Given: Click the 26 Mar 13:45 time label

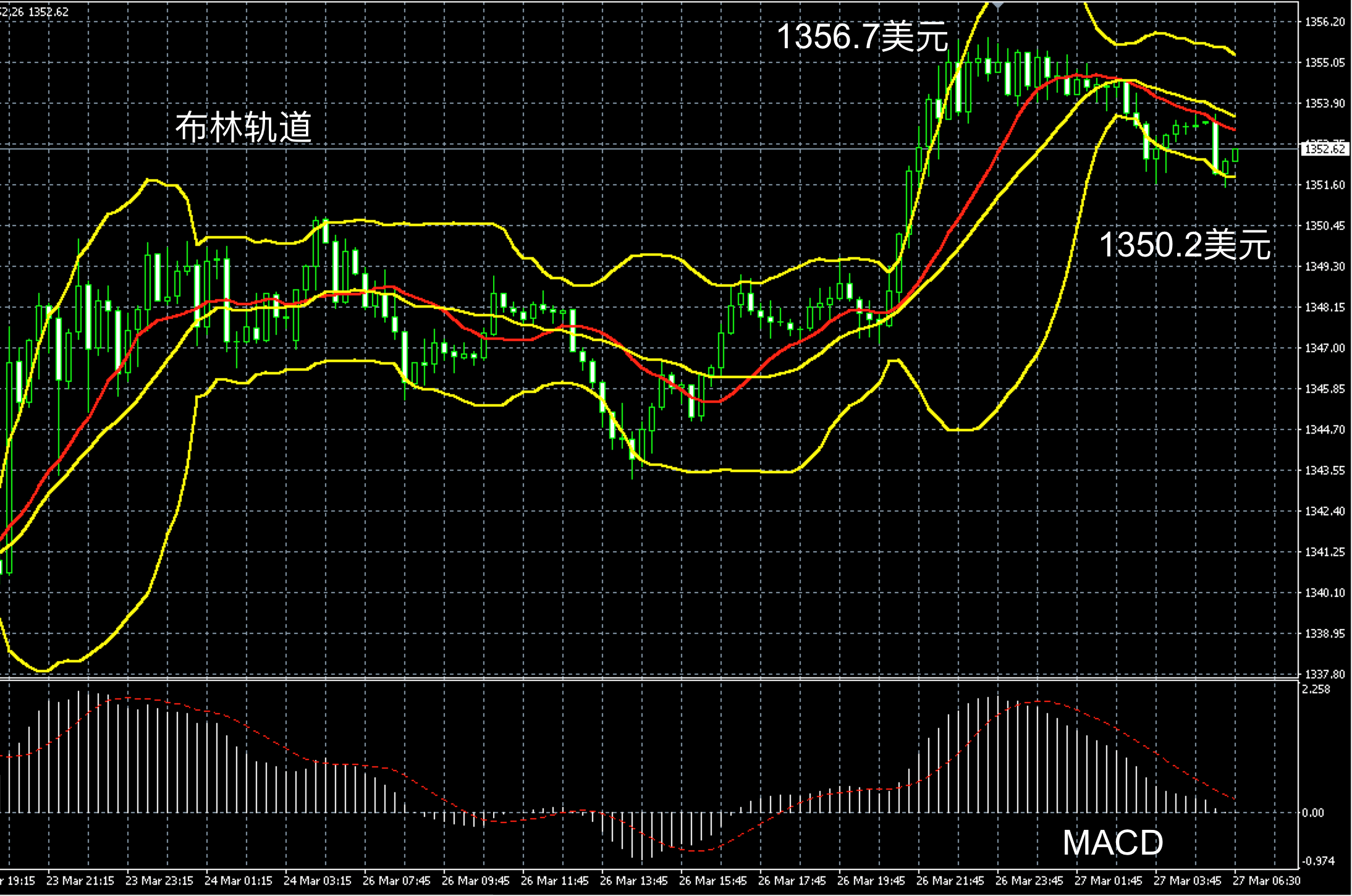Looking at the screenshot, I should pyautogui.click(x=633, y=881).
